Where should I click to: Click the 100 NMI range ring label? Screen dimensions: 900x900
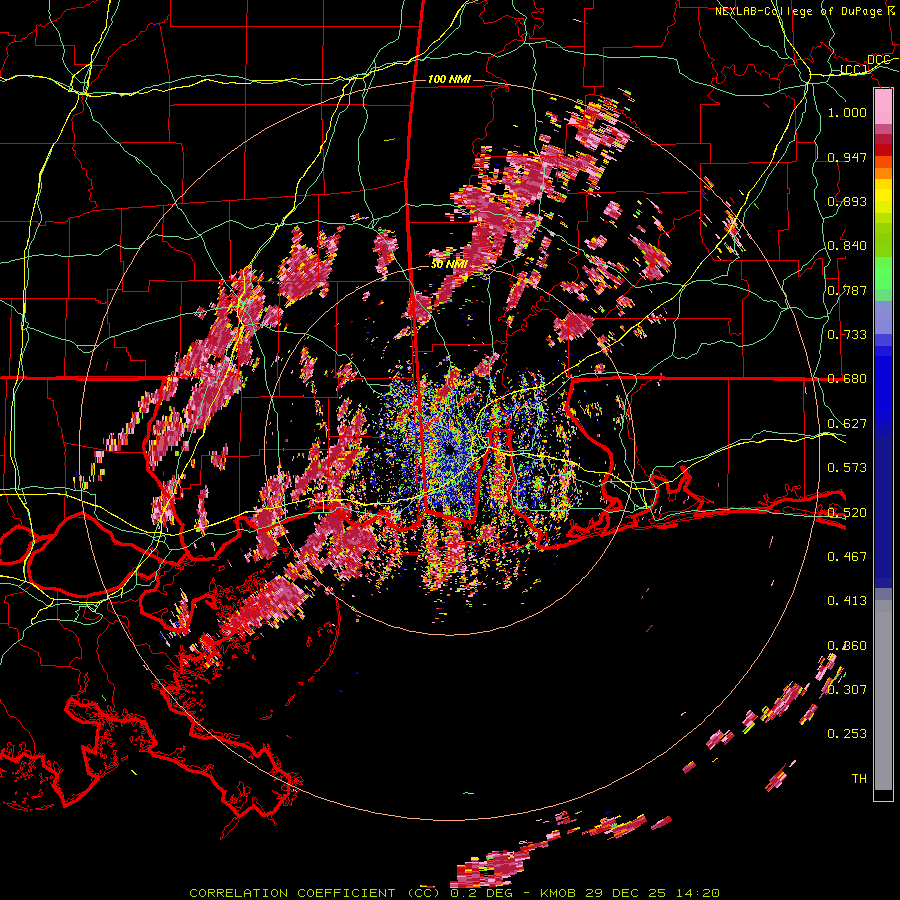(449, 79)
